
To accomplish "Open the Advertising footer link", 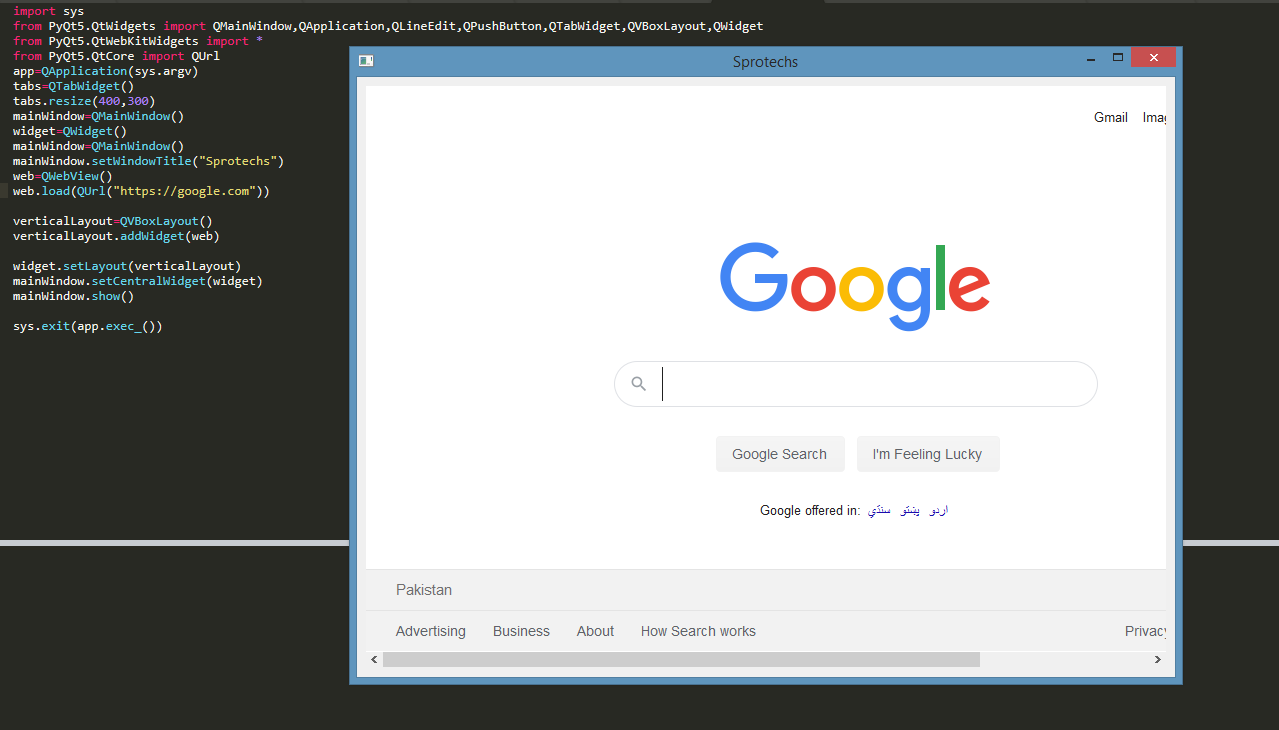I will (x=431, y=631).
